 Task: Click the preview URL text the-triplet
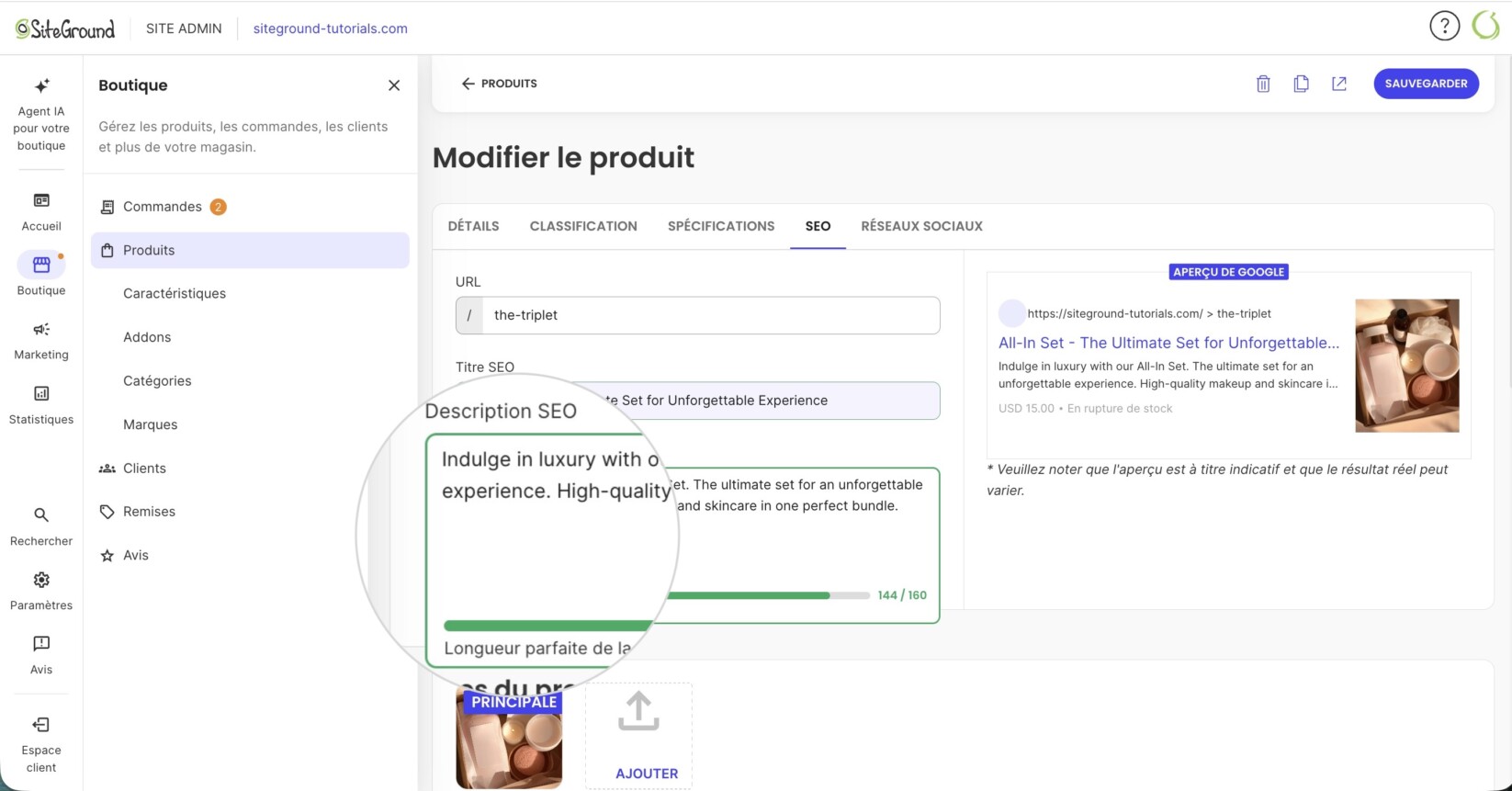click(1244, 313)
